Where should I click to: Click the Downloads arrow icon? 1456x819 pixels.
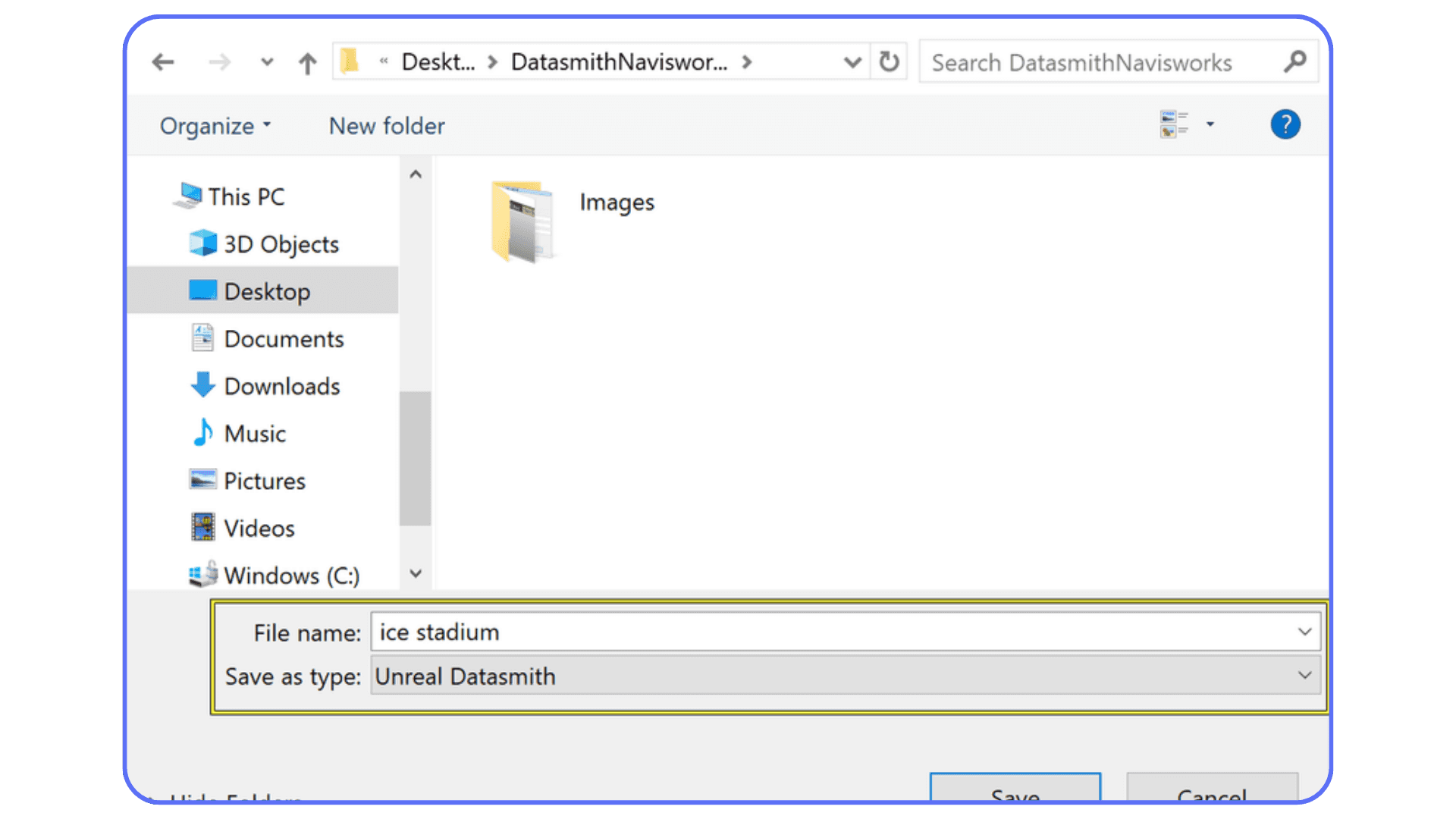(x=202, y=384)
